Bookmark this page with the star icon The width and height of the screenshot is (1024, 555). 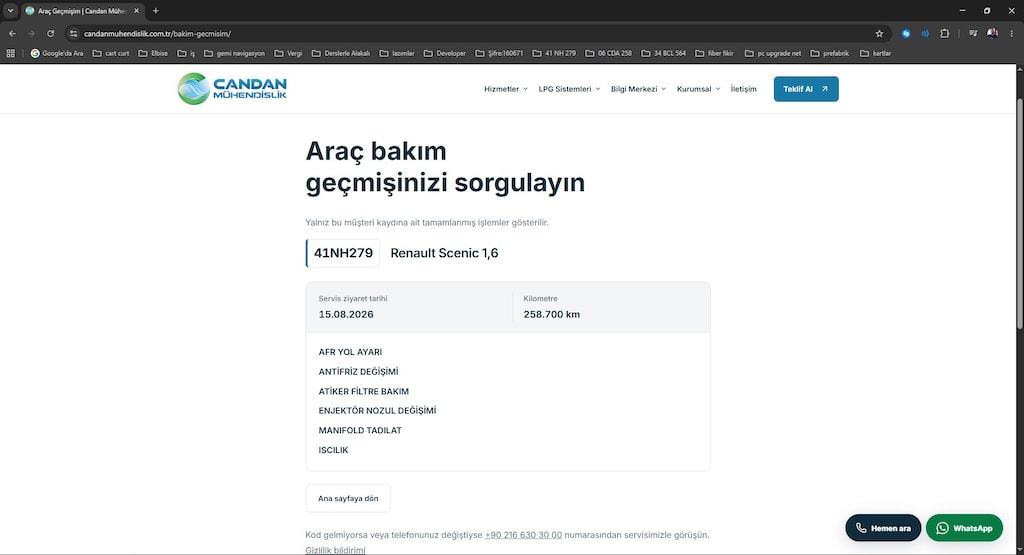tap(879, 33)
